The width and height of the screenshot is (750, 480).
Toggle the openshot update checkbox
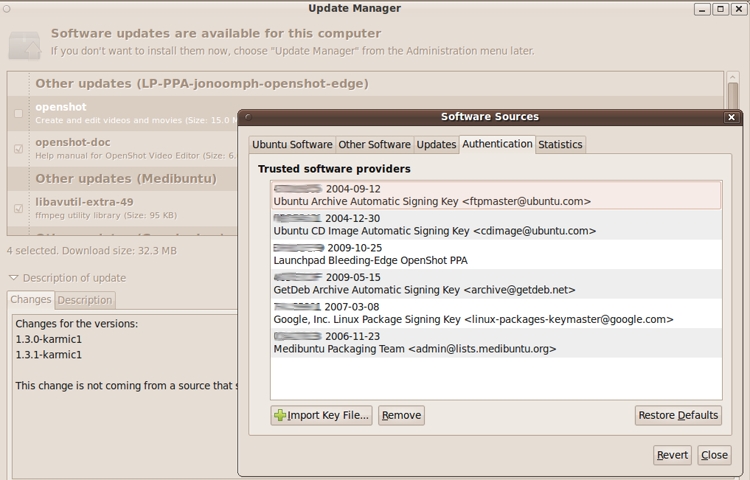18,113
